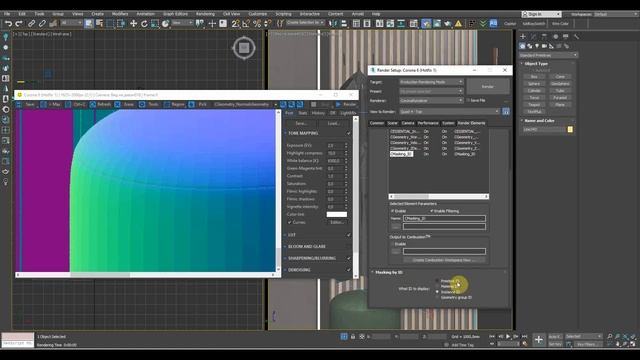Click the Stop icon in Corona frame buffer
The image size is (640, 360).
point(313,104)
